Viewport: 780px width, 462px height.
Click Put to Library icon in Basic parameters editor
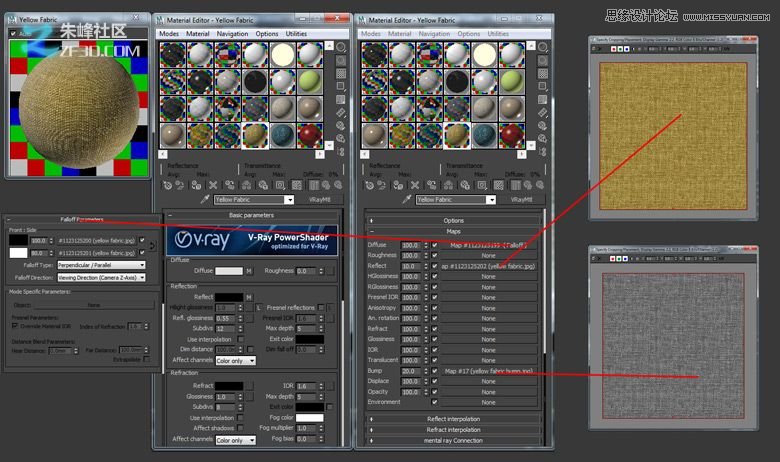263,185
